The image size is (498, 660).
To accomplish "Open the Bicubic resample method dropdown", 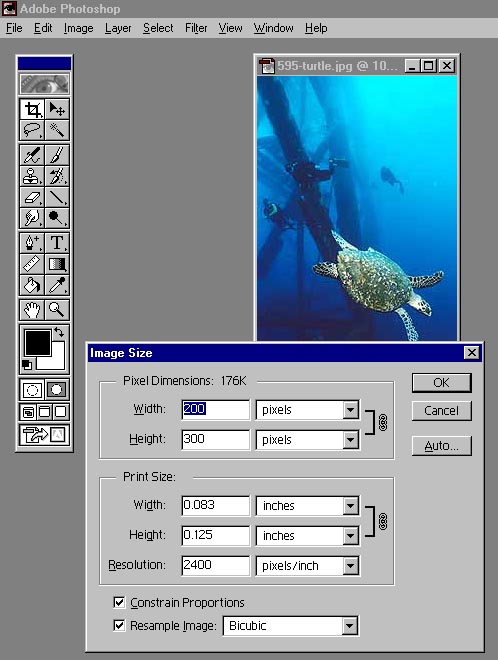I will point(290,625).
